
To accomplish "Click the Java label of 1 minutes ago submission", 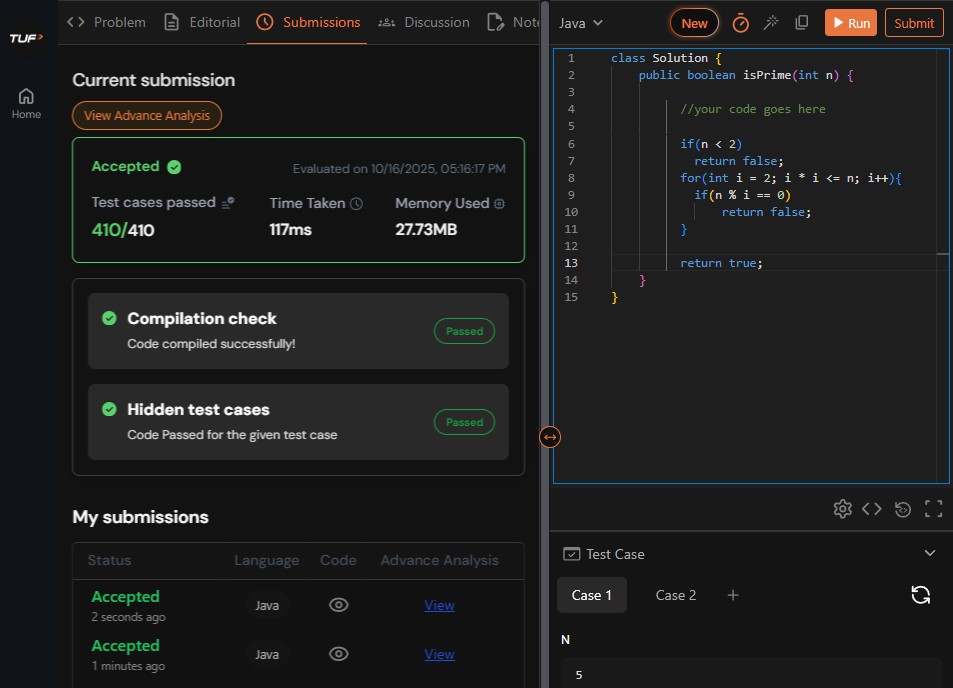I will (267, 655).
